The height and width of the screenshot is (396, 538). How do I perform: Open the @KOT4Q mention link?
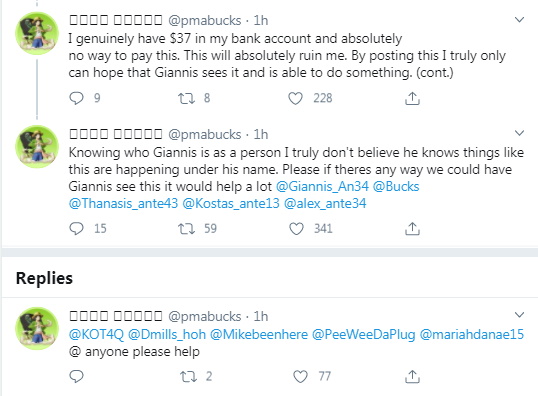[x=96, y=334]
